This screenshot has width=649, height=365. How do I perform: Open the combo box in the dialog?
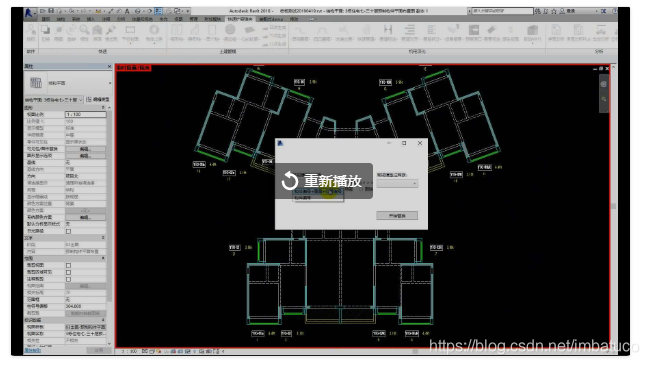tap(397, 183)
